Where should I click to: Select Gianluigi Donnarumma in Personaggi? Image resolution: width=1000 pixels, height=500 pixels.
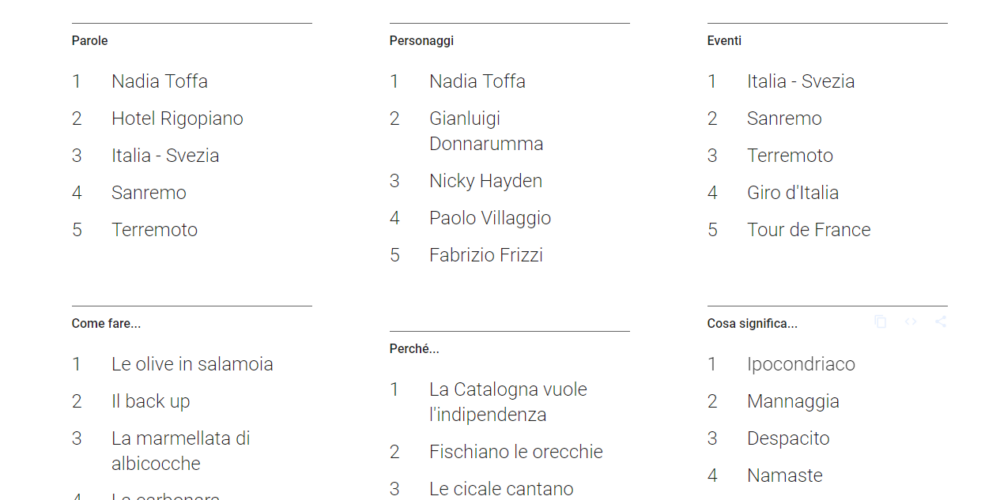[486, 131]
